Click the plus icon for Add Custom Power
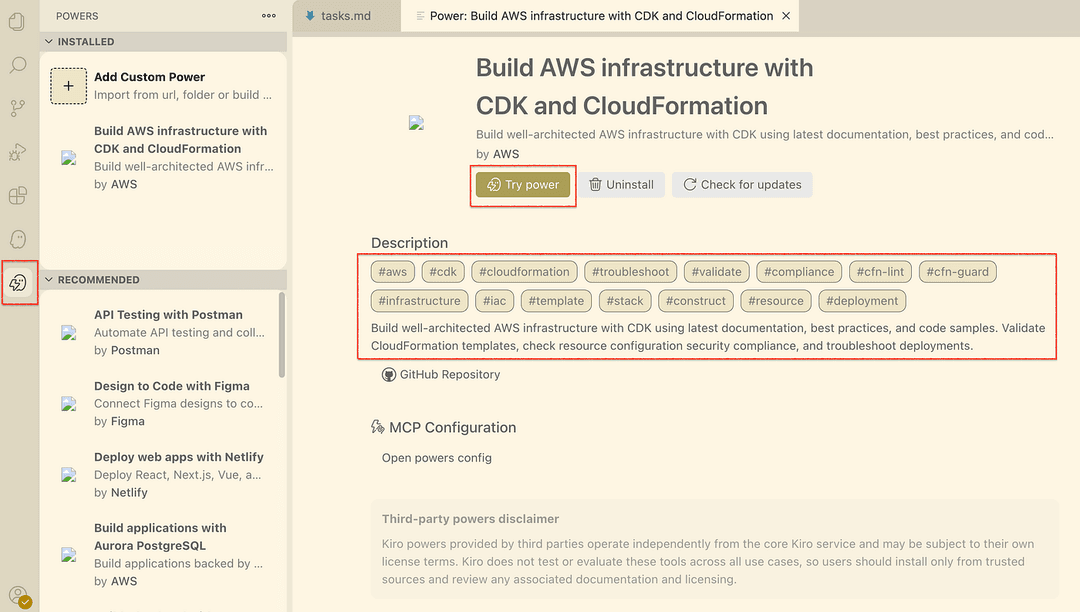Image resolution: width=1080 pixels, height=612 pixels. tap(68, 86)
